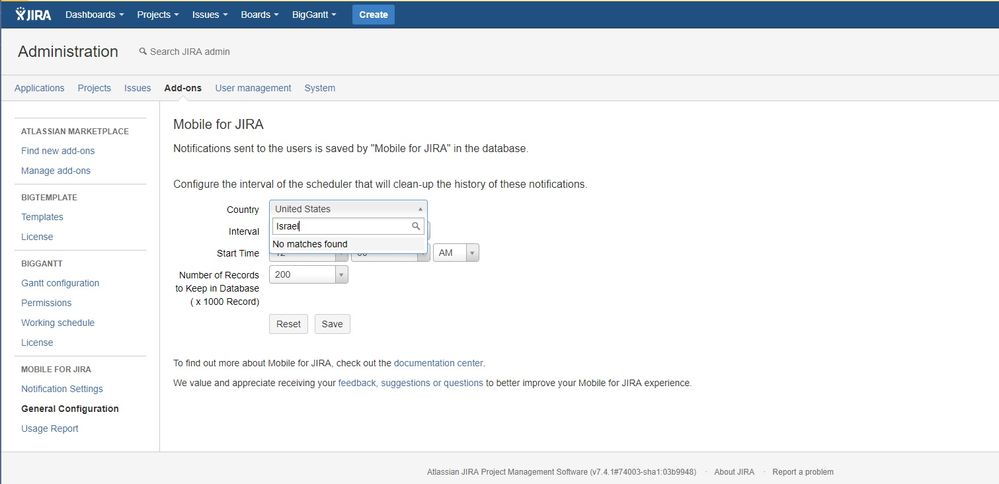This screenshot has width=999, height=484.
Task: Open Gantt configuration in sidebar
Action: pyautogui.click(x=60, y=283)
